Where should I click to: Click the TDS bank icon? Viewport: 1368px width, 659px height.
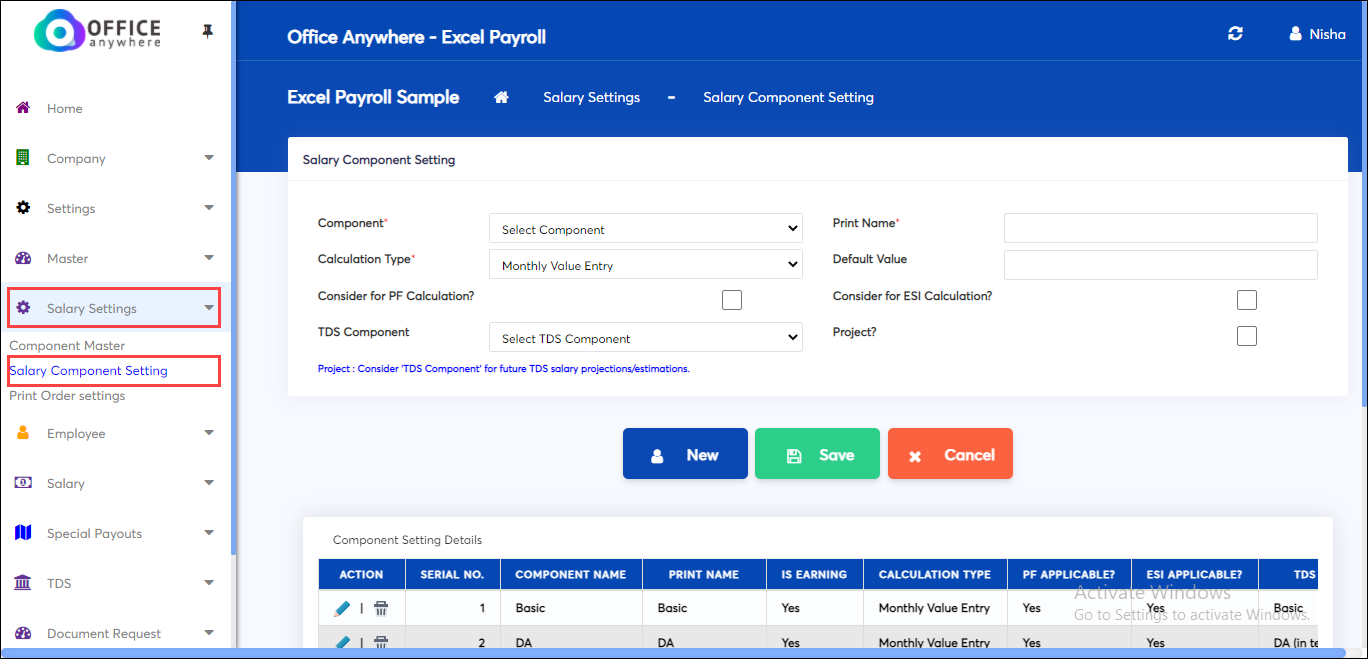(23, 583)
